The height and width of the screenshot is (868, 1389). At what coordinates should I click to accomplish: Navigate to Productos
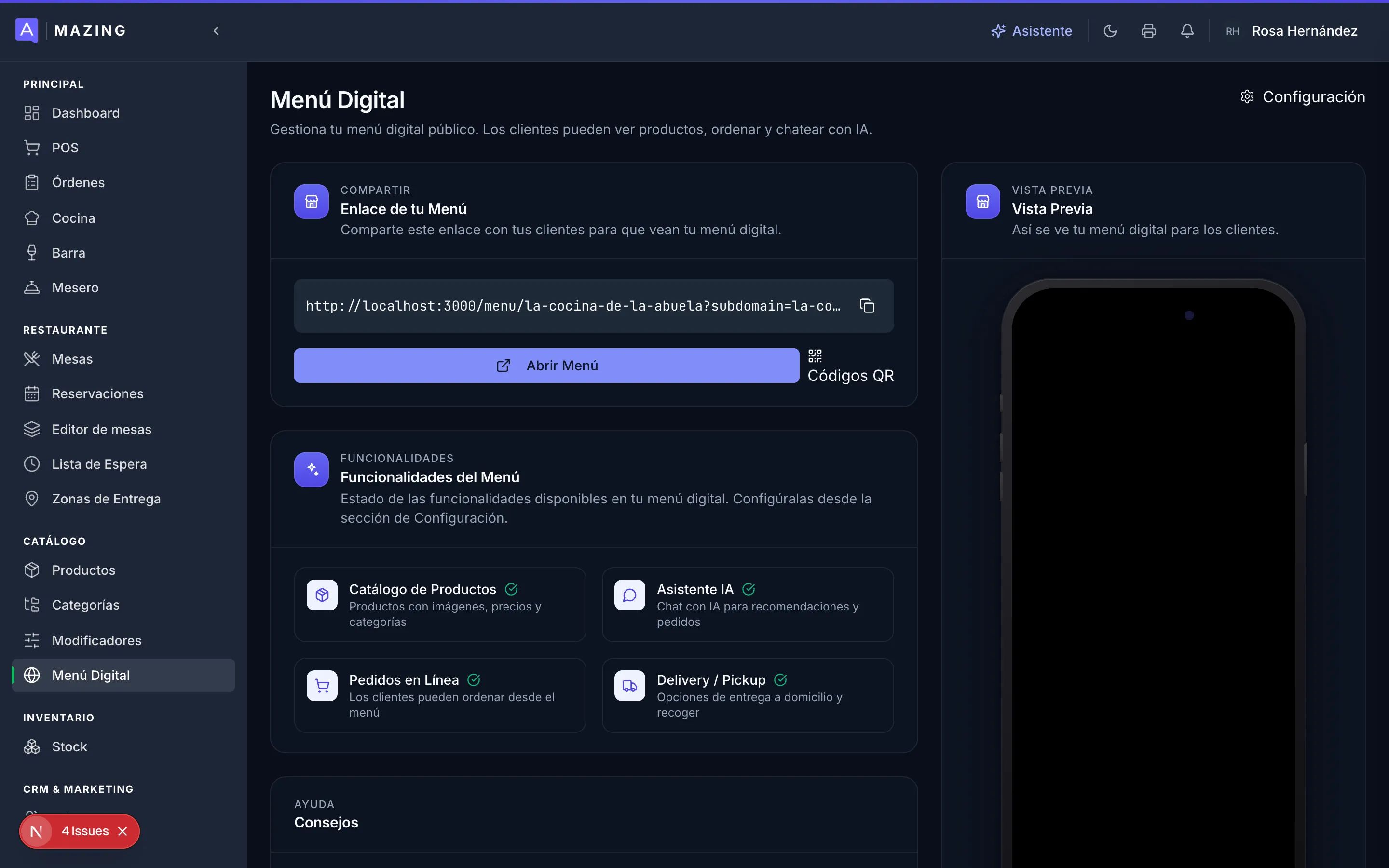coord(123,570)
